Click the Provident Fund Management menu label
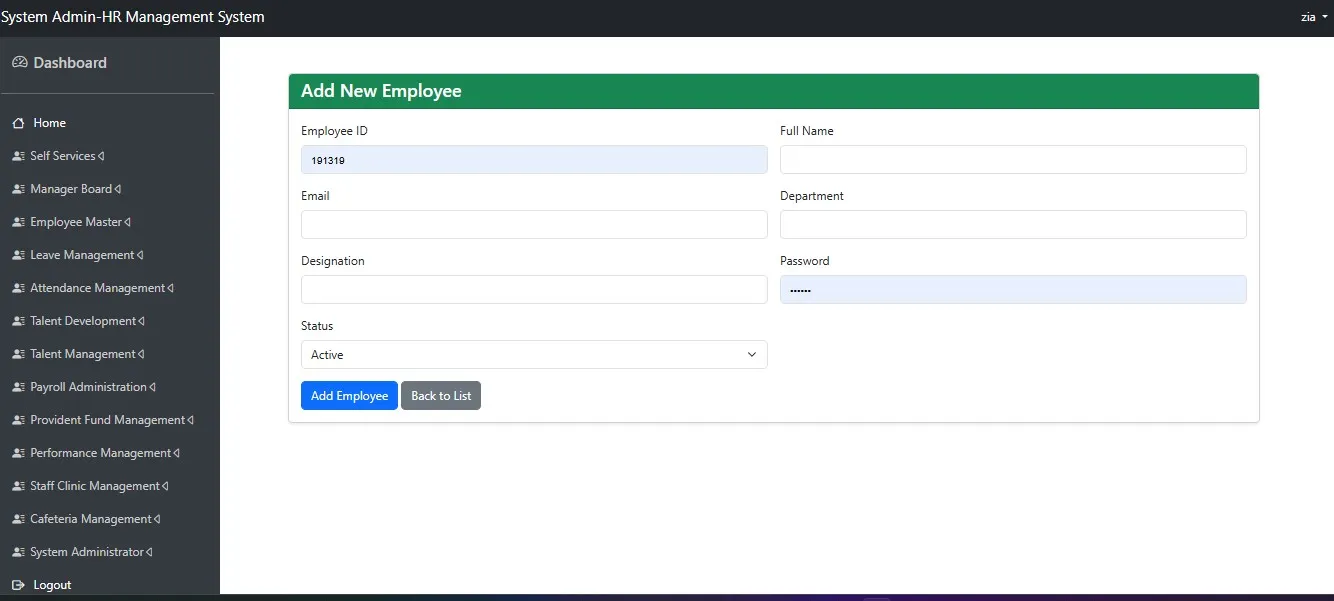Viewport: 1334px width, 601px height. (108, 420)
